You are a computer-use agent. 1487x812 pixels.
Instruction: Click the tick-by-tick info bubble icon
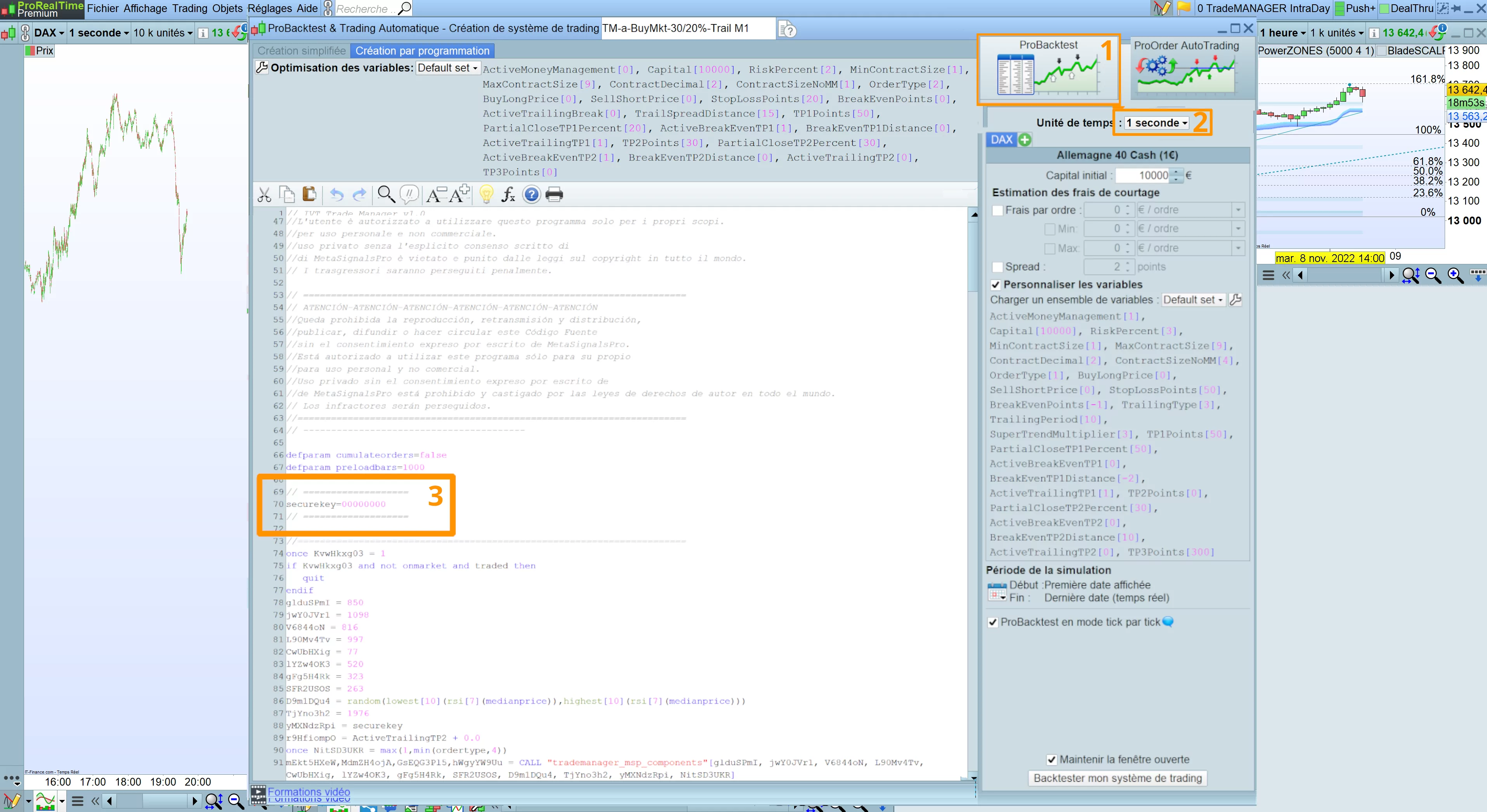(x=1168, y=621)
